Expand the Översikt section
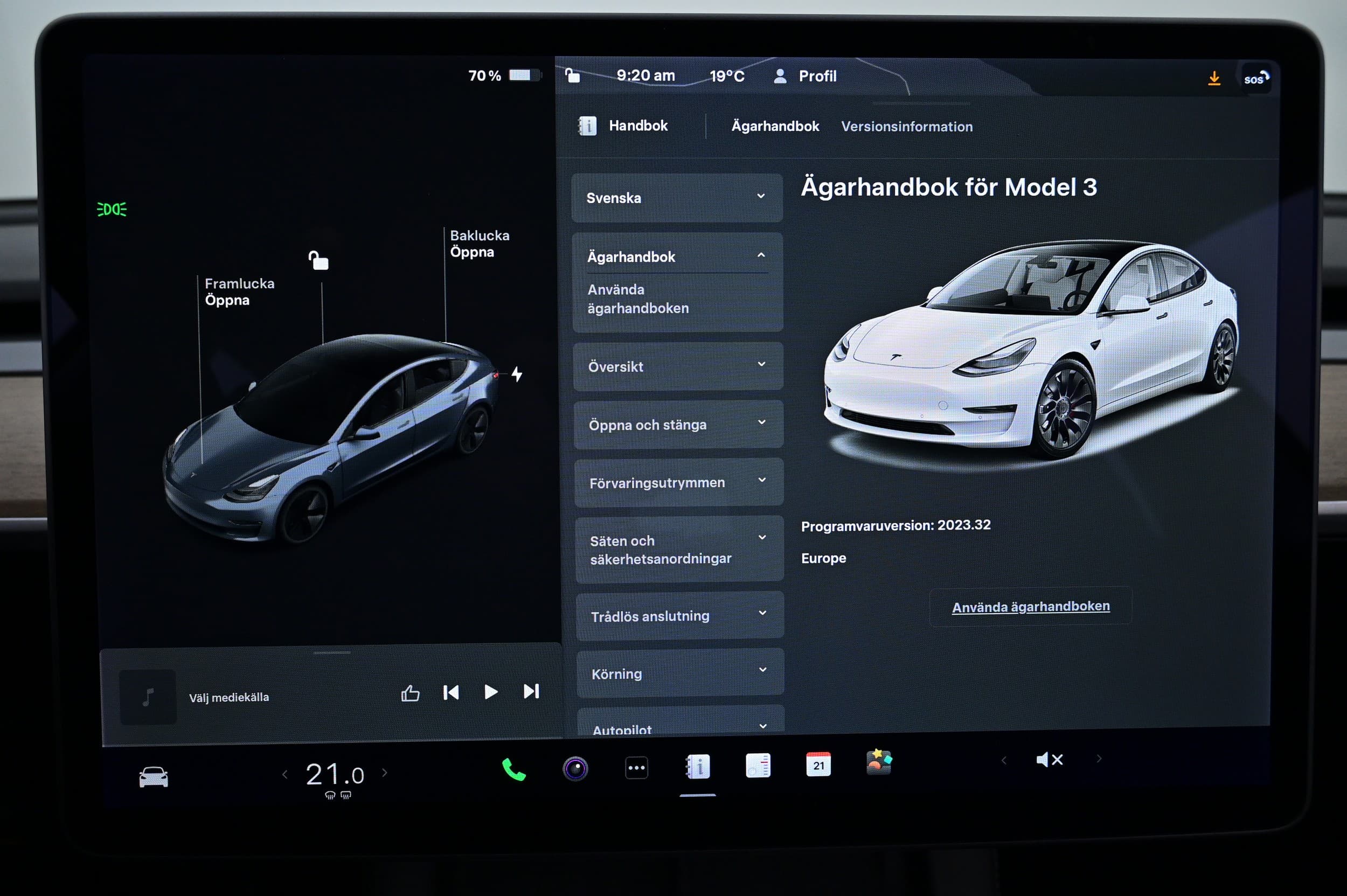The height and width of the screenshot is (896, 1347). click(x=678, y=366)
